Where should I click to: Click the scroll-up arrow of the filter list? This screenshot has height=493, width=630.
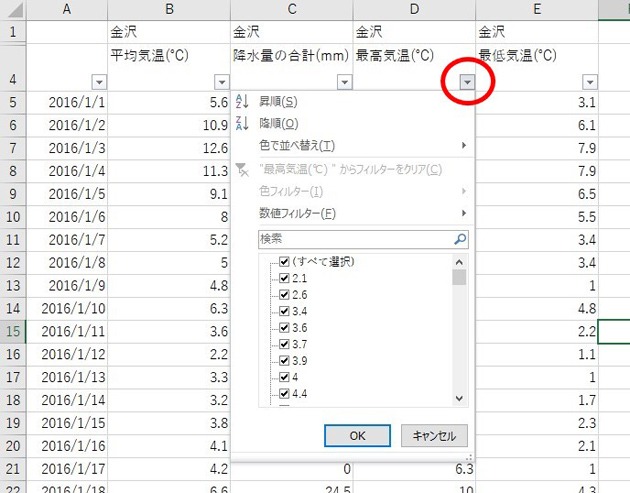459,261
